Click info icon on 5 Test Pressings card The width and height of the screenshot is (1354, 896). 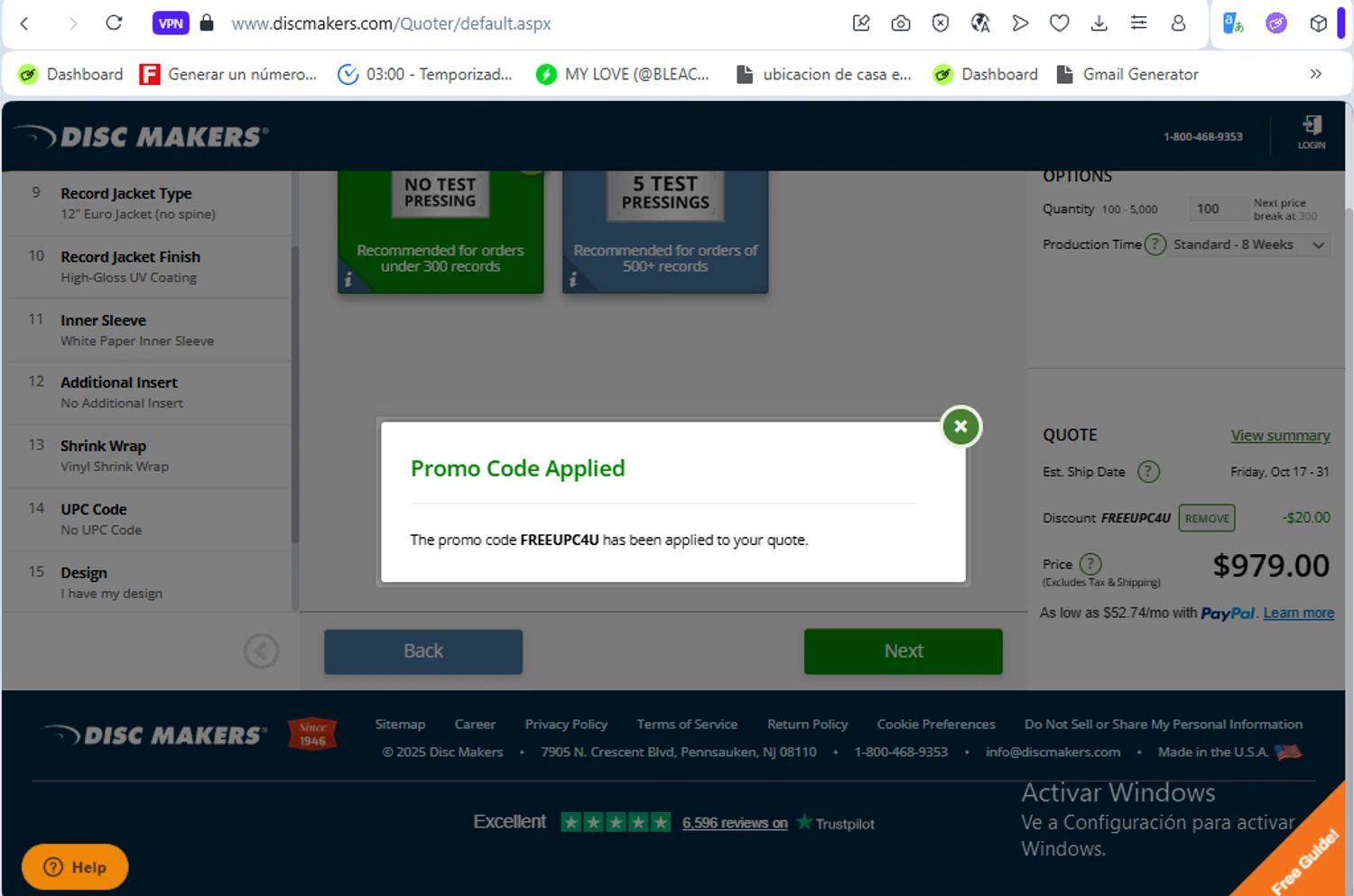coord(572,280)
